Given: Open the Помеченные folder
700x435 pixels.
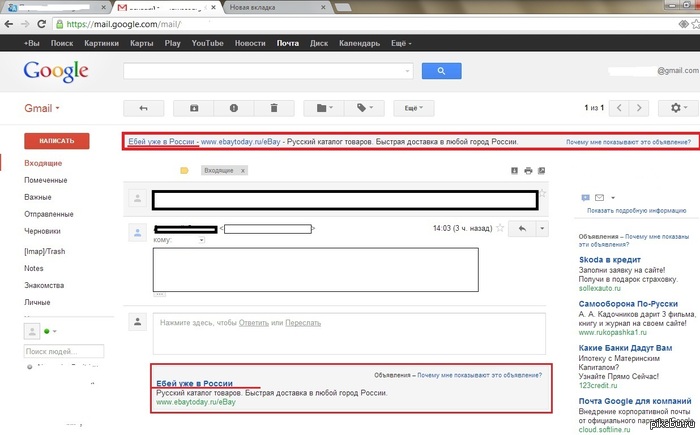Looking at the screenshot, I should 46,180.
